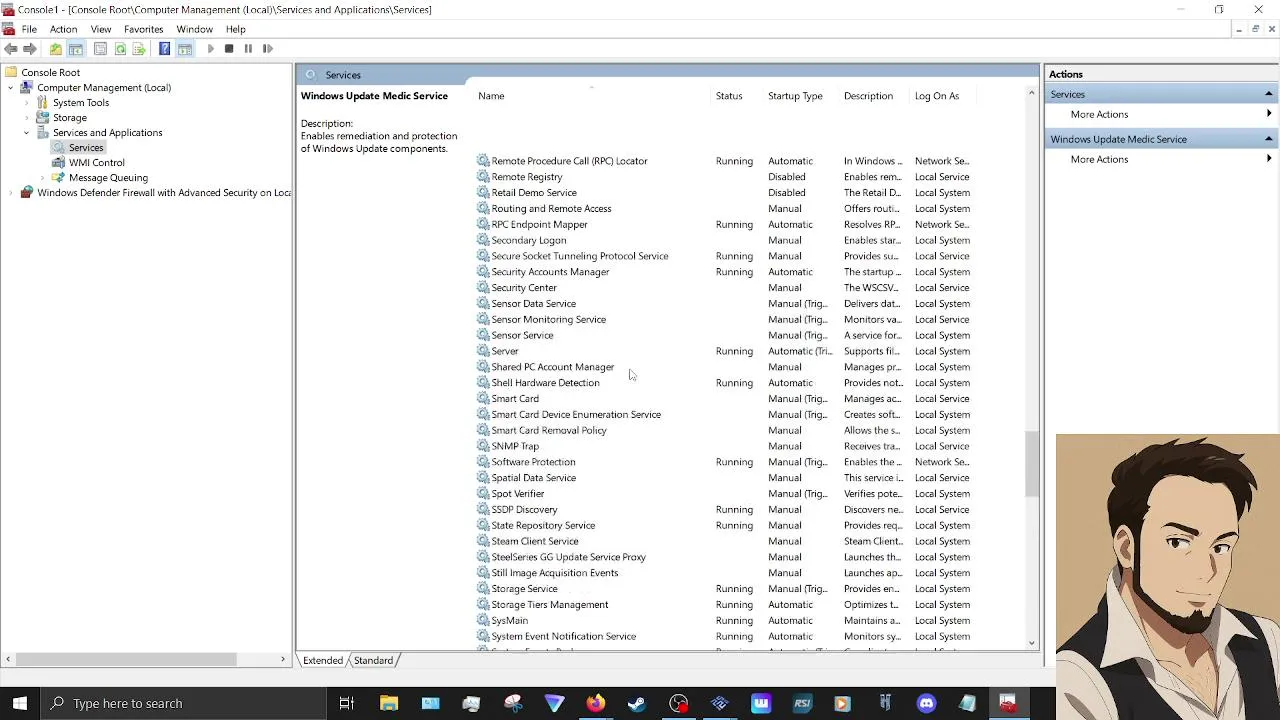The height and width of the screenshot is (720, 1280).
Task: Collapse Services and Applications tree node
Action: 27,132
